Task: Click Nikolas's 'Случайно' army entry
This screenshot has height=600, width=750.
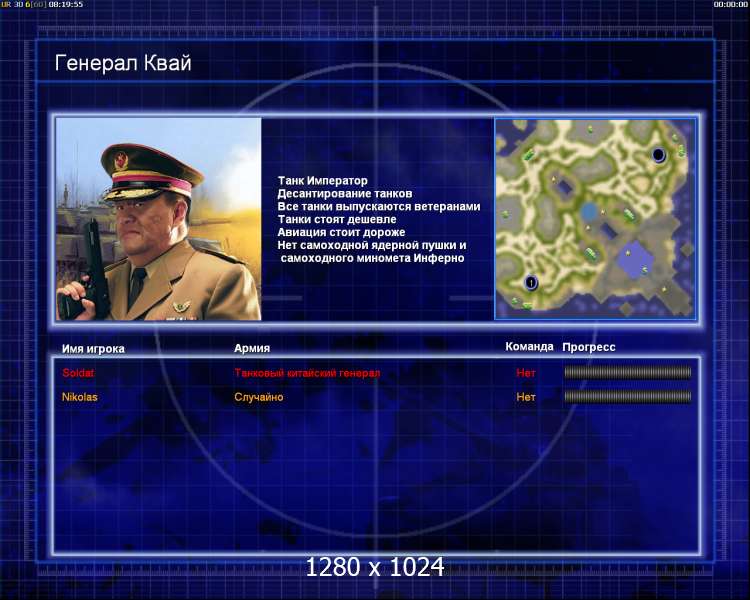Action: pos(258,397)
